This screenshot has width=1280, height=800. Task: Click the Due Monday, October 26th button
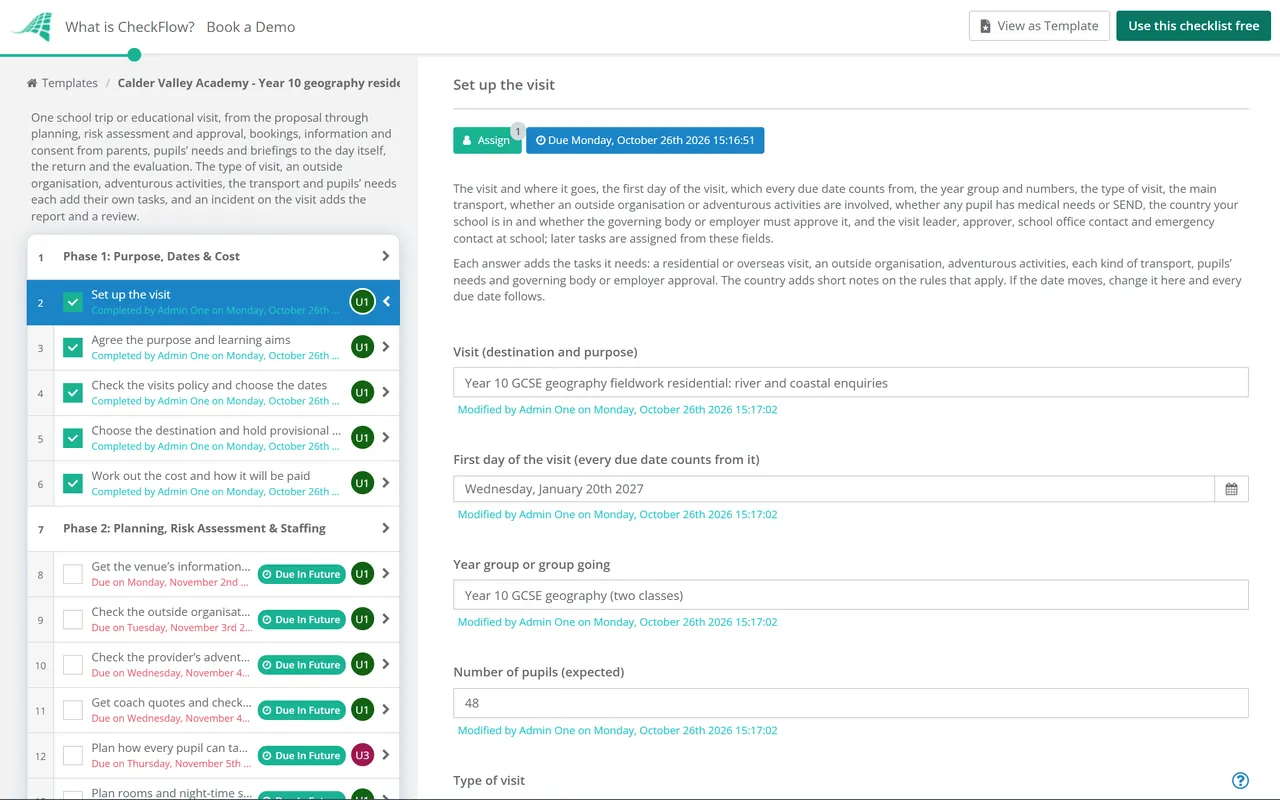[645, 140]
